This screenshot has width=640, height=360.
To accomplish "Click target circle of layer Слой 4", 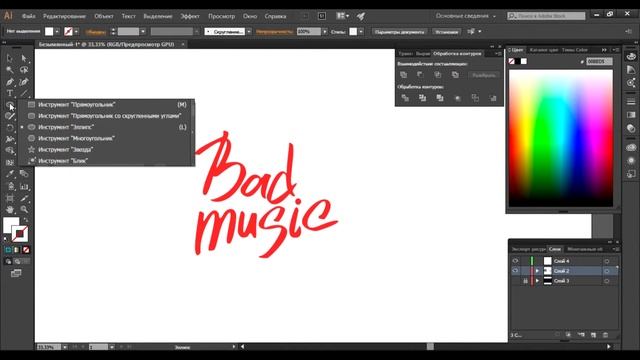I will (607, 261).
